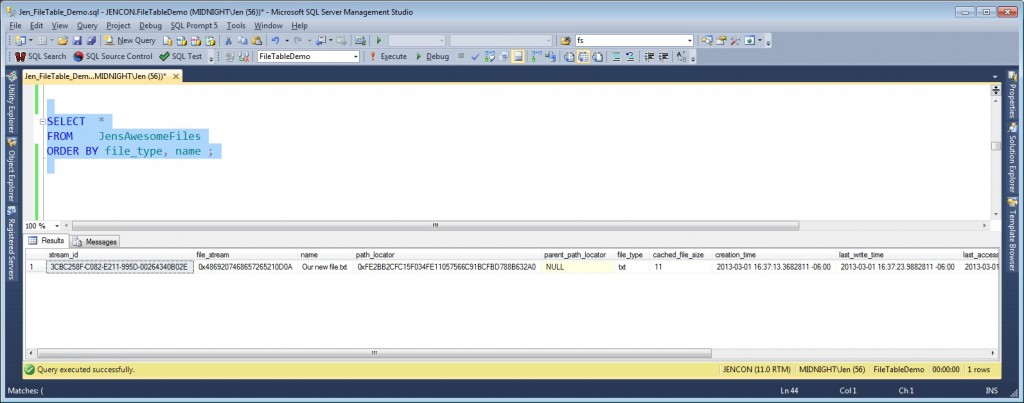This screenshot has width=1024, height=403.
Task: Switch output to Results to Grid
Action: (x=583, y=57)
